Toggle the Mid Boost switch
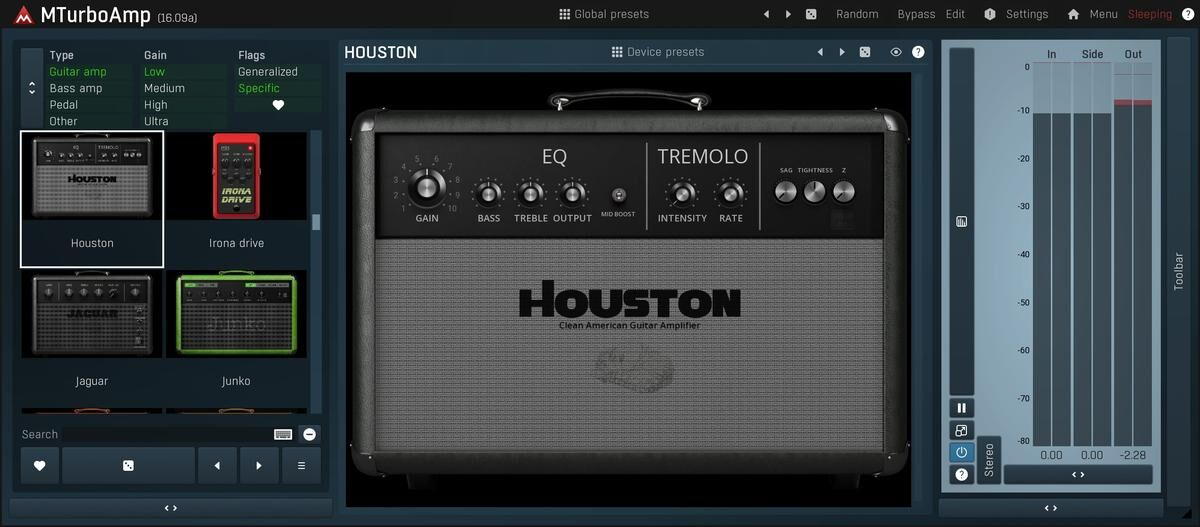 [x=618, y=195]
